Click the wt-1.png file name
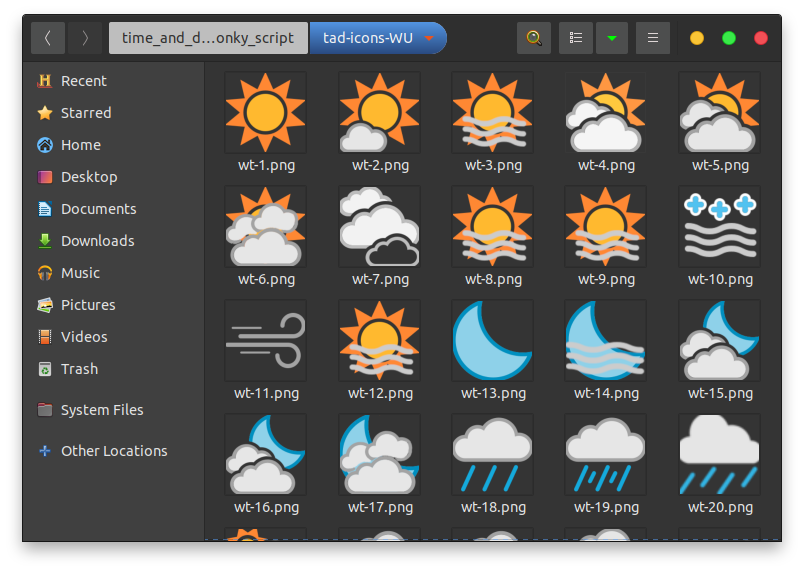 (x=267, y=166)
